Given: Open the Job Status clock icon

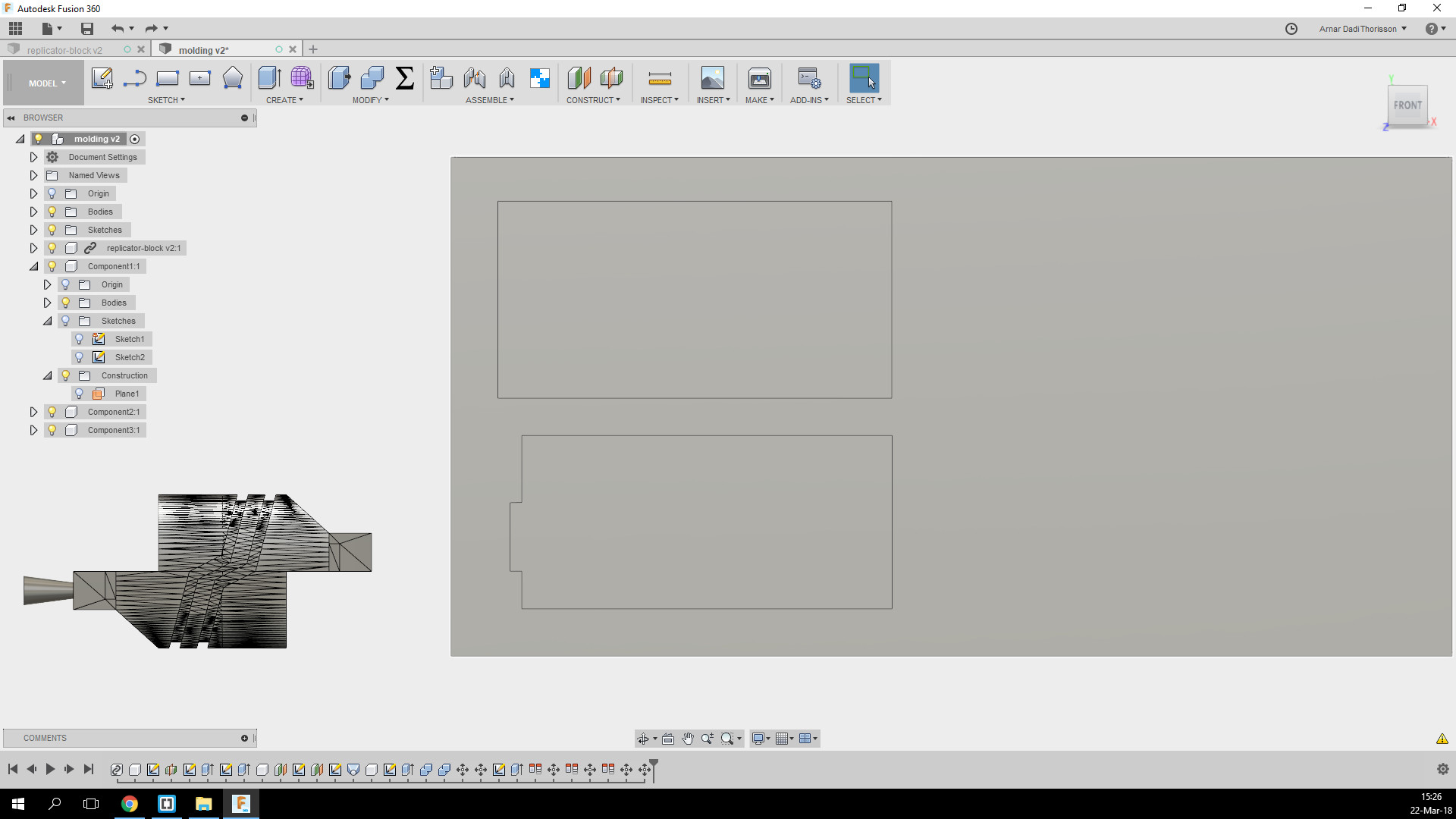Looking at the screenshot, I should pyautogui.click(x=1291, y=29).
